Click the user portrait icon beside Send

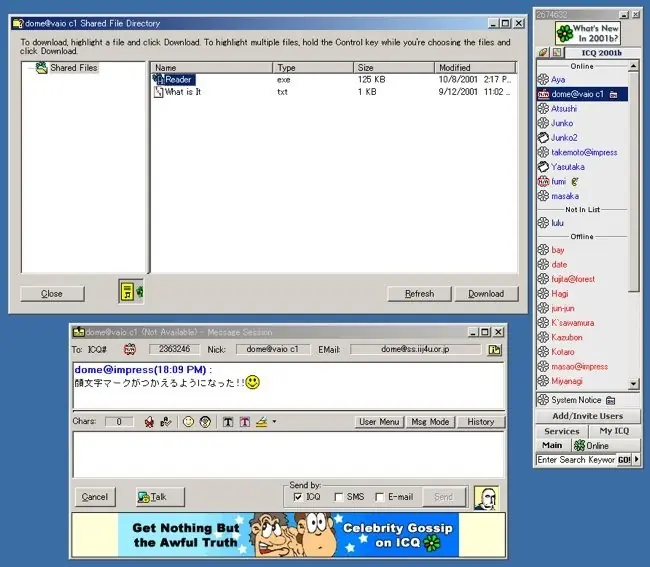[486, 497]
